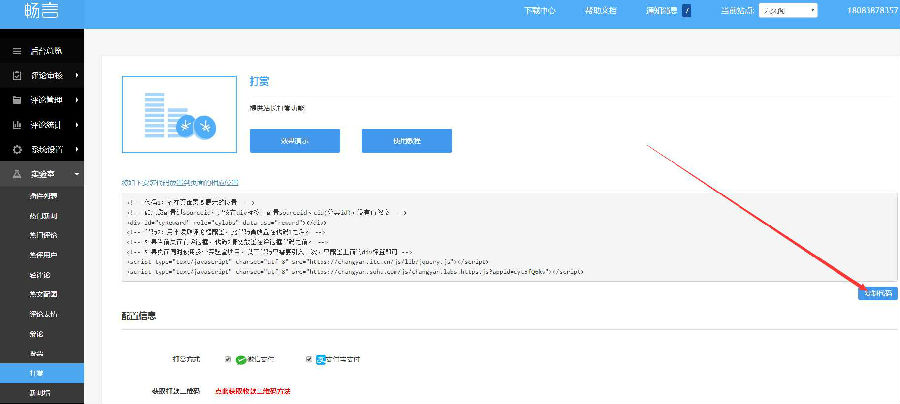Click the red QR code instructions link
This screenshot has height=404, width=900.
253,389
